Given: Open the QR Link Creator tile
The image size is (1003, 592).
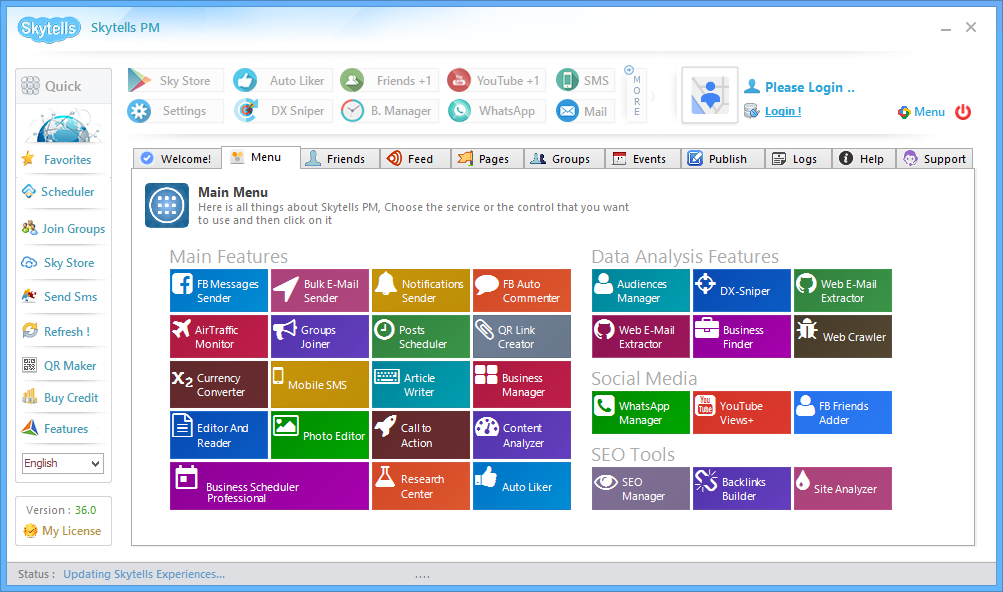Looking at the screenshot, I should point(522,337).
